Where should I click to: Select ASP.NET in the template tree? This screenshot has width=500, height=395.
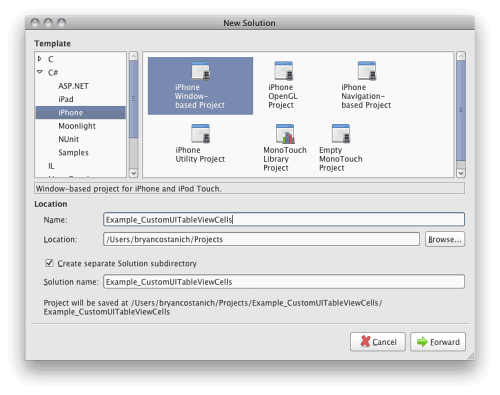[73, 86]
